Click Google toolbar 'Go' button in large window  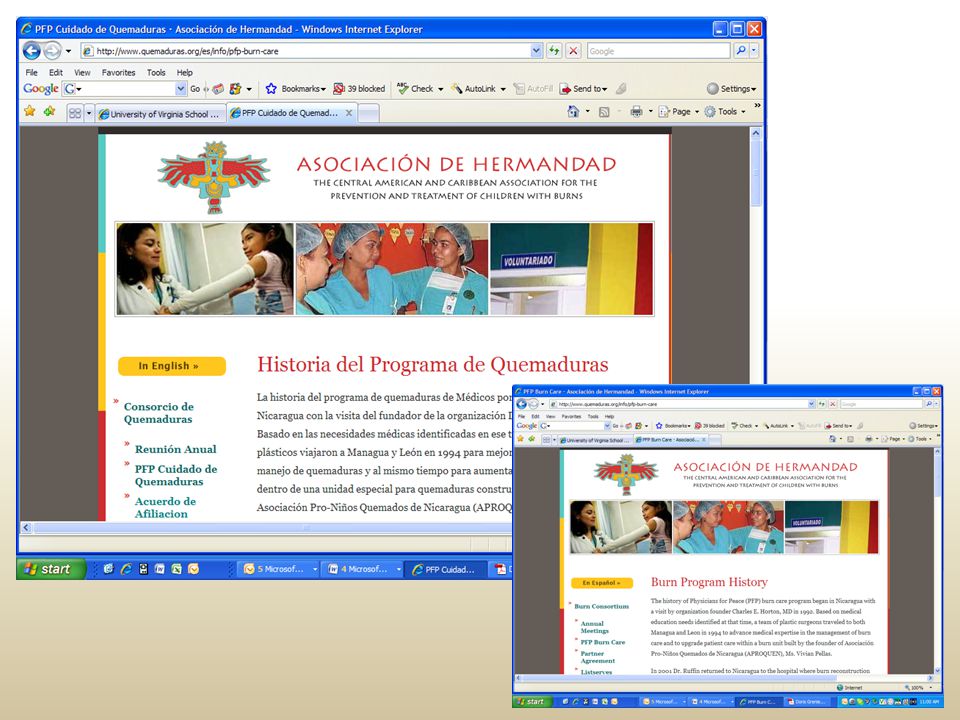click(x=195, y=89)
